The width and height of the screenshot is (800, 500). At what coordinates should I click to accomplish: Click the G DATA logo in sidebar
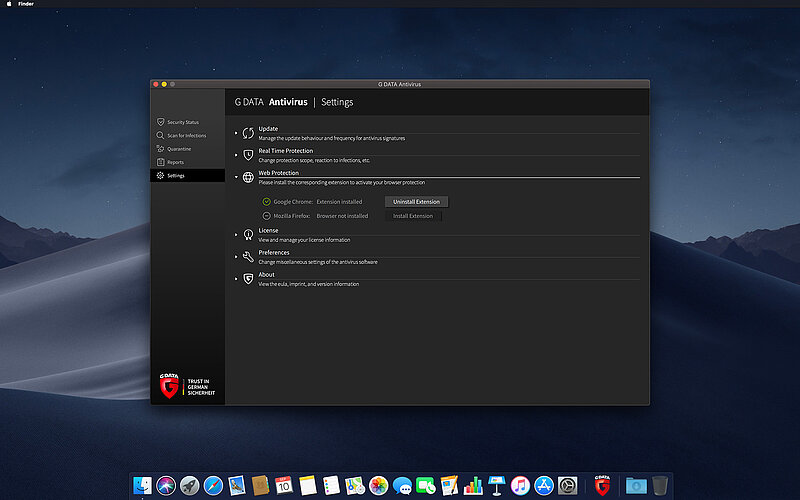coord(169,386)
